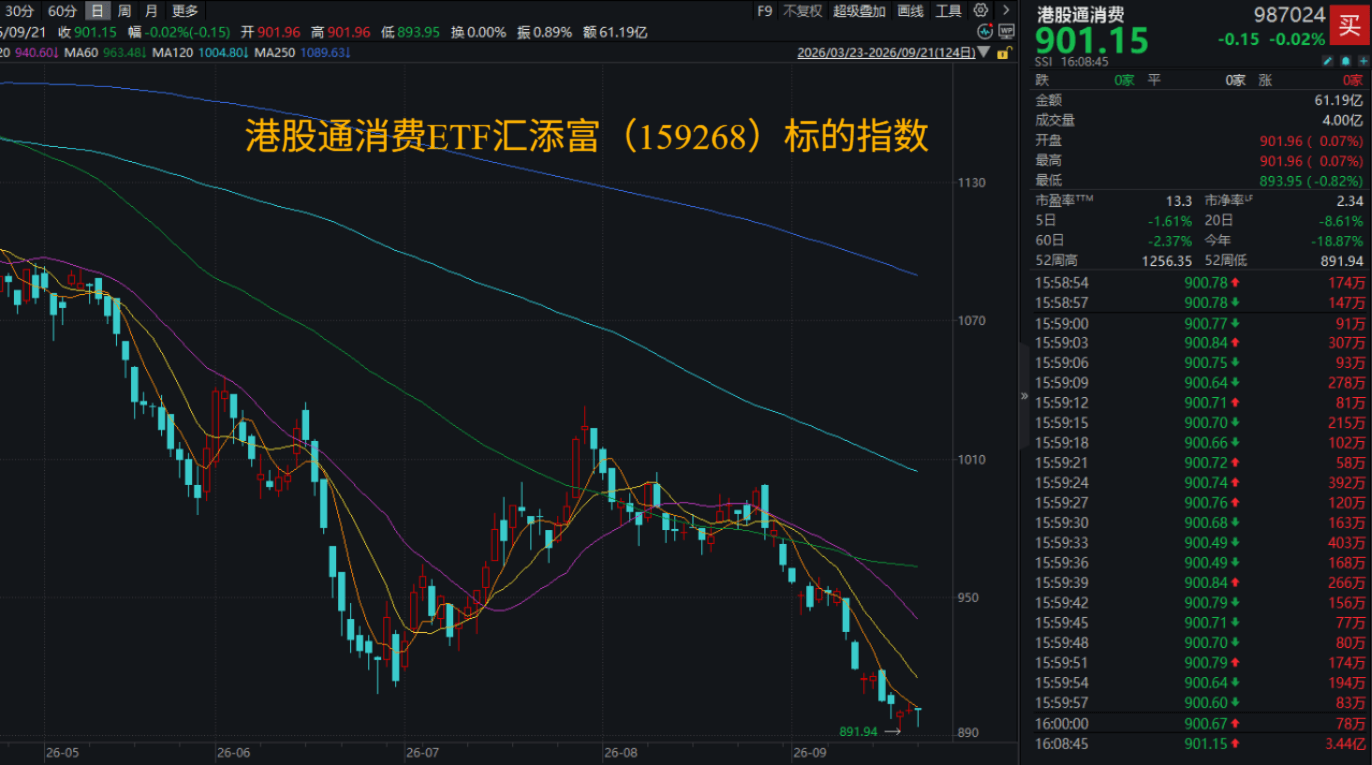
Task: Select the 周 weekly period tab
Action: (x=124, y=11)
